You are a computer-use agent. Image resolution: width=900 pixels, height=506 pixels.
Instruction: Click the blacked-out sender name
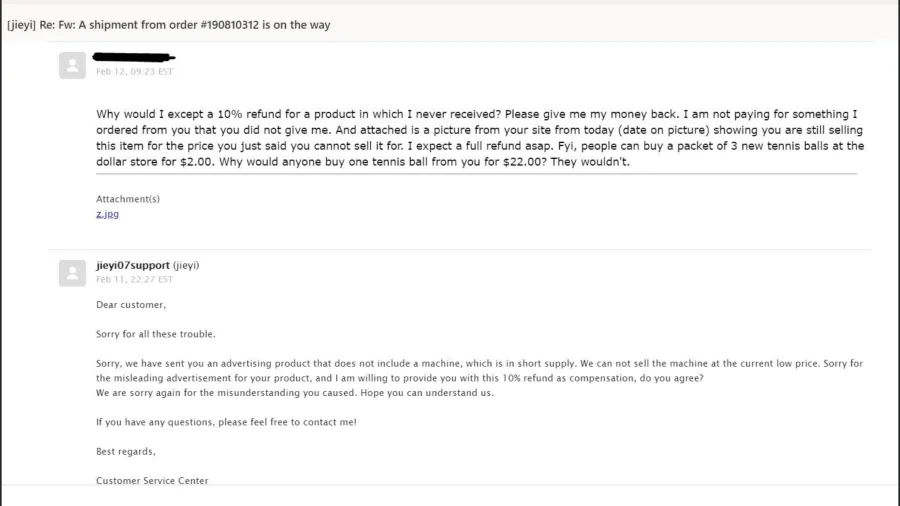pyautogui.click(x=134, y=57)
